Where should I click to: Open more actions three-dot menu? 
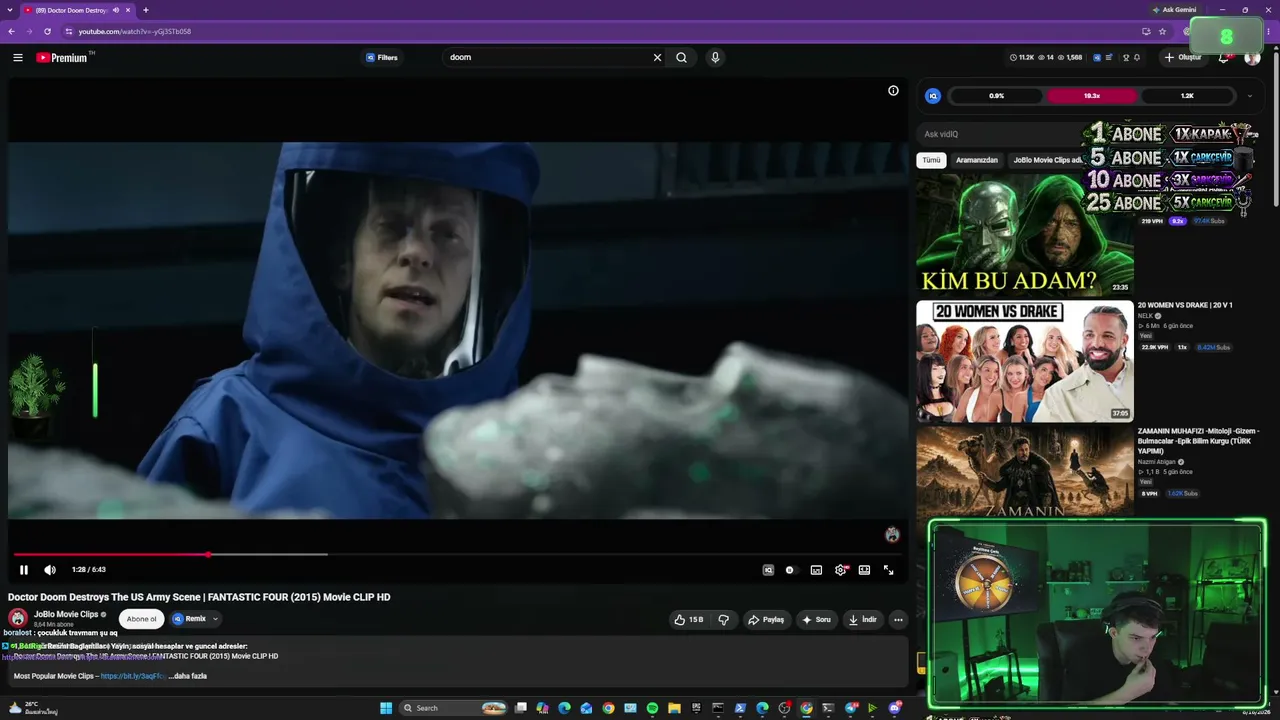click(898, 620)
